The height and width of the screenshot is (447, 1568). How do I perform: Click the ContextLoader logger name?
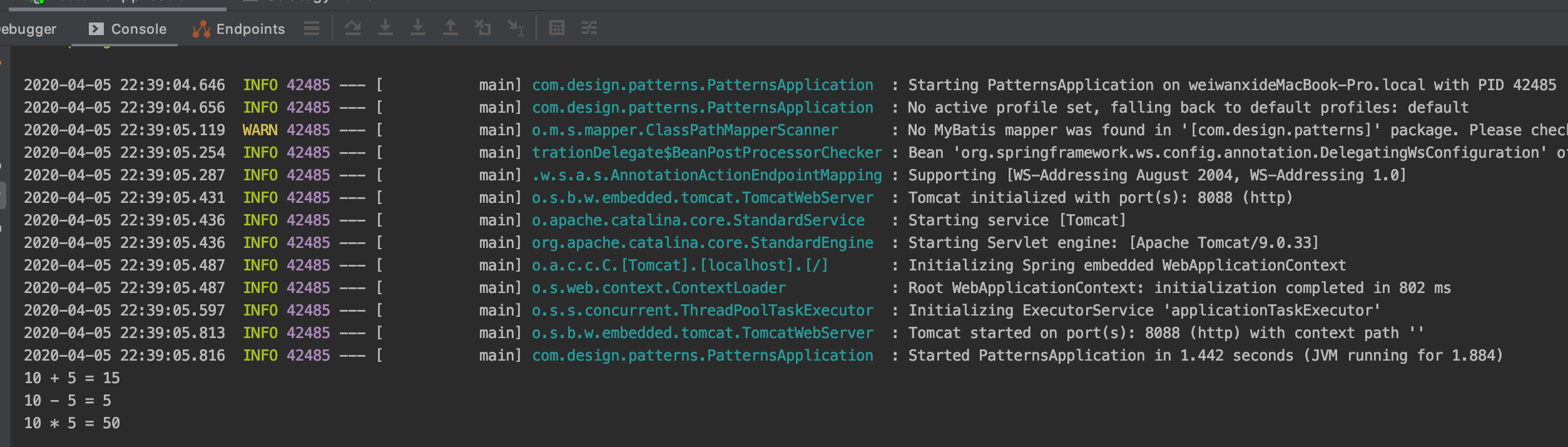(x=658, y=288)
